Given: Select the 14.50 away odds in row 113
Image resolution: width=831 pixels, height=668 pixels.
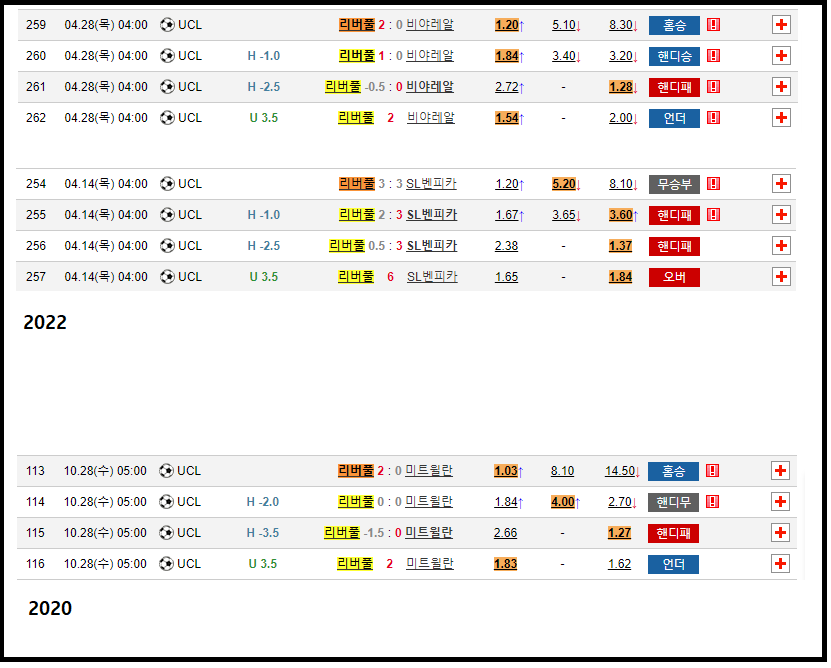Looking at the screenshot, I should (620, 471).
